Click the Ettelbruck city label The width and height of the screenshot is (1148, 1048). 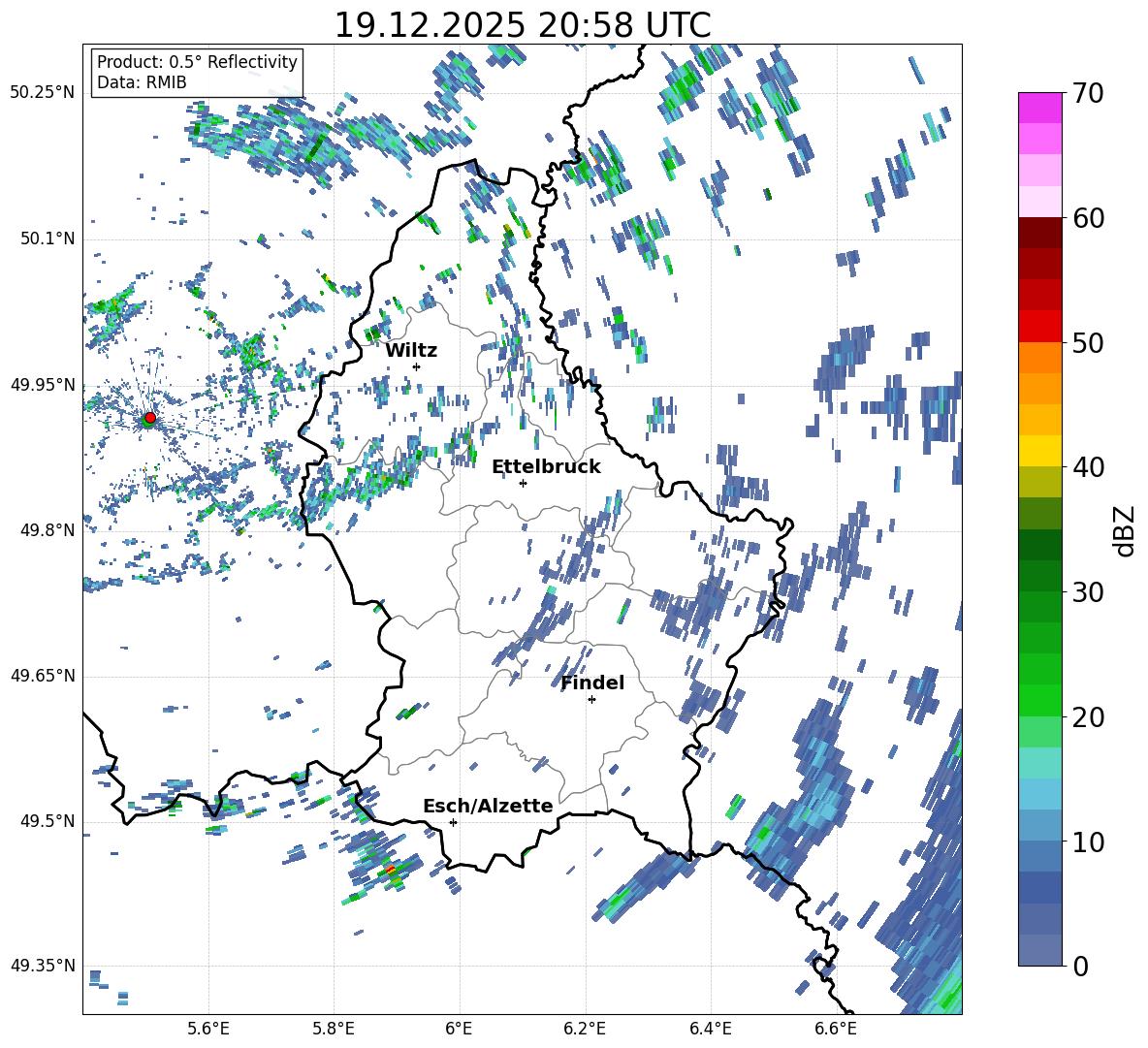pyautogui.click(x=545, y=466)
